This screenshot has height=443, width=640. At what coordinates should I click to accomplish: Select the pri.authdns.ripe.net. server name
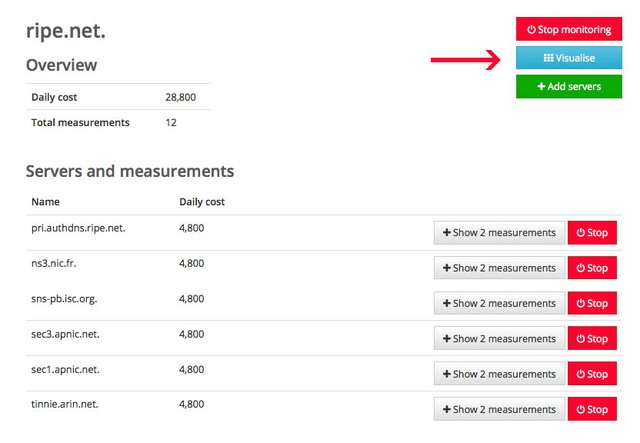click(78, 228)
